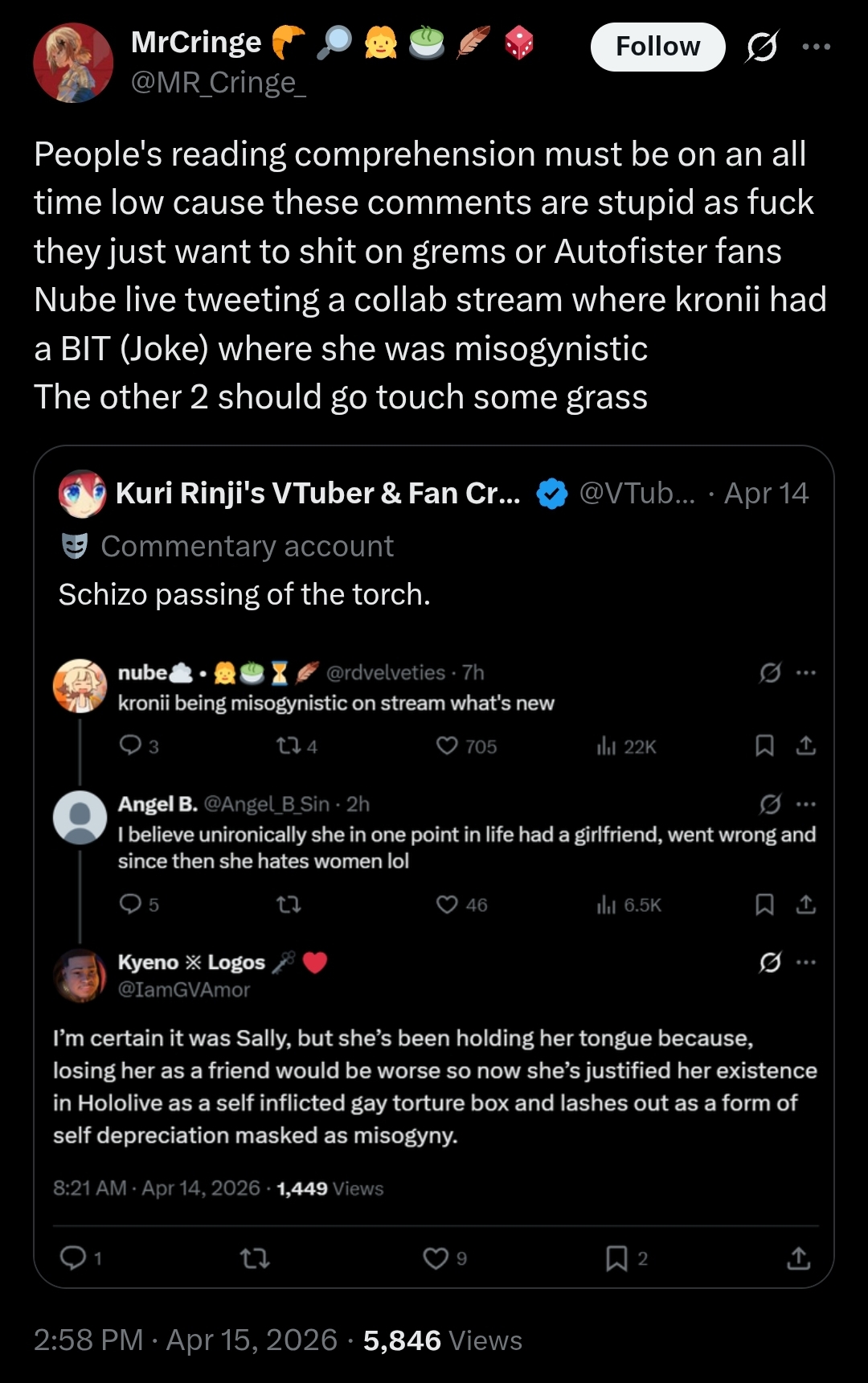Open more options on Angel B.'s reply
Image resolution: width=868 pixels, height=1383 pixels.
806,803
